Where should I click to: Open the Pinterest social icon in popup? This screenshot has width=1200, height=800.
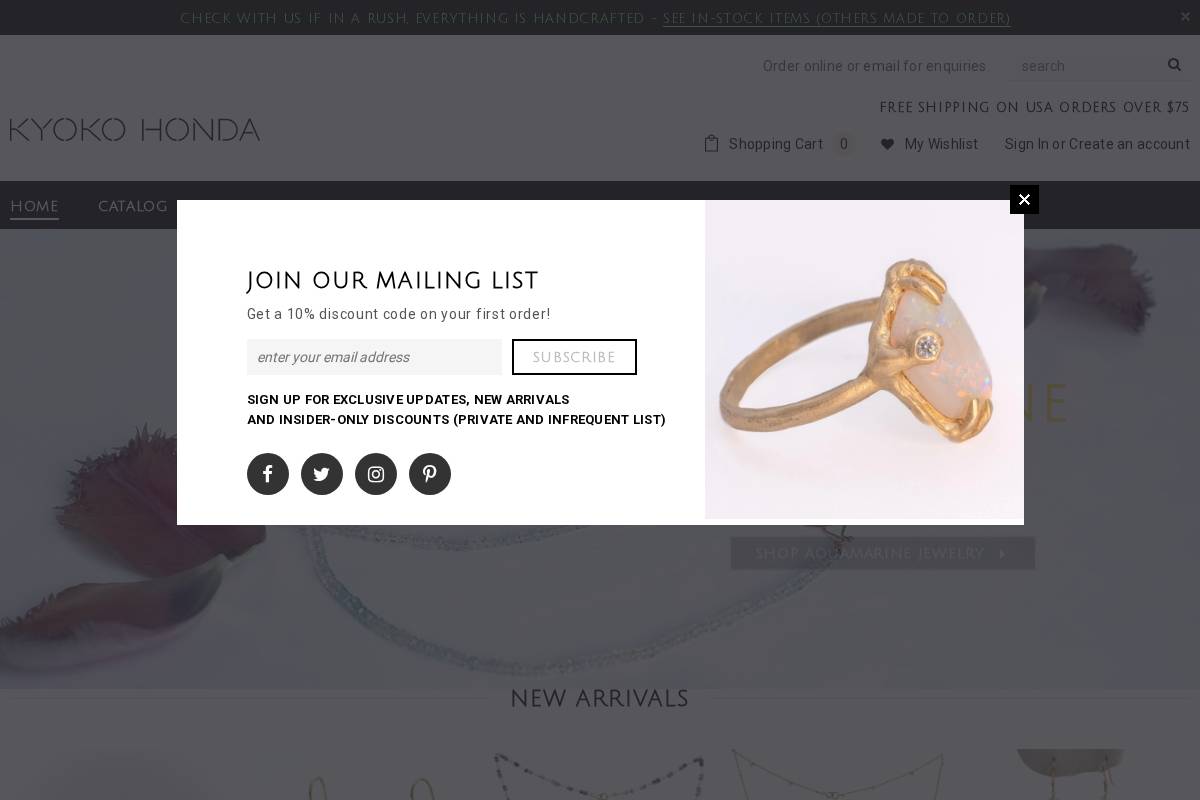tap(430, 474)
